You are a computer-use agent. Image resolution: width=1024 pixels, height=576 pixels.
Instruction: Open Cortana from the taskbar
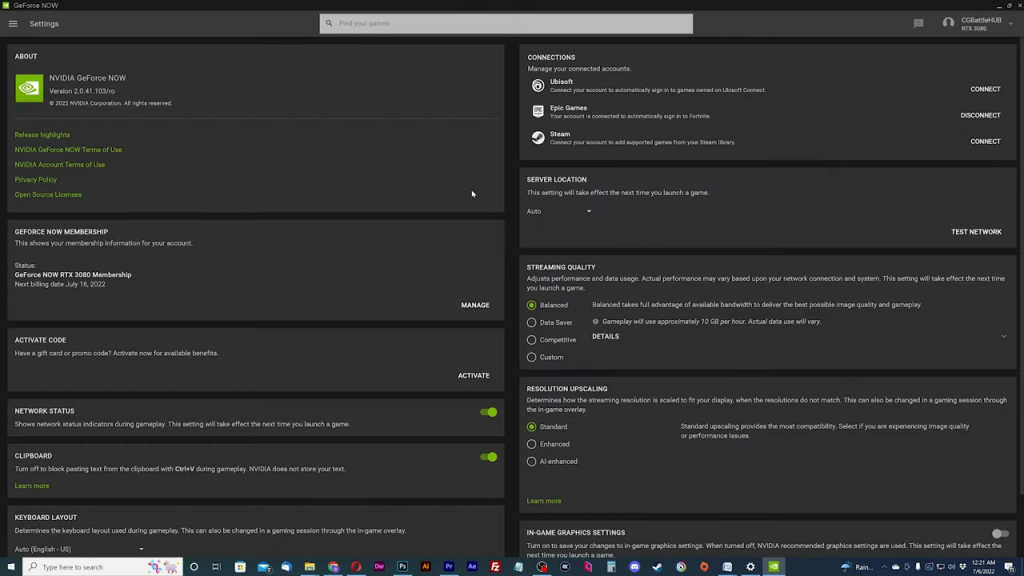(194, 567)
